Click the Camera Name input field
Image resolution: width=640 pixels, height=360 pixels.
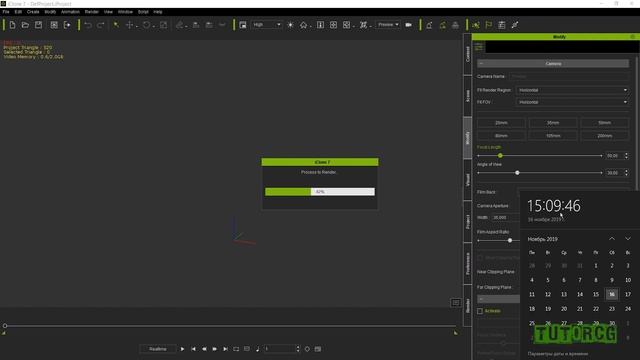(x=569, y=76)
